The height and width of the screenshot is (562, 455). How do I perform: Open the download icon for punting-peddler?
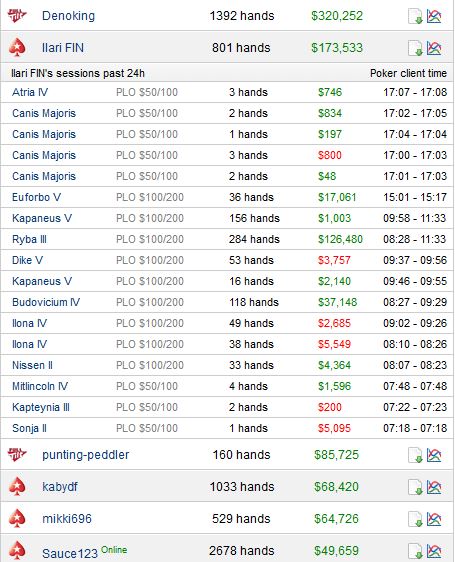point(415,455)
